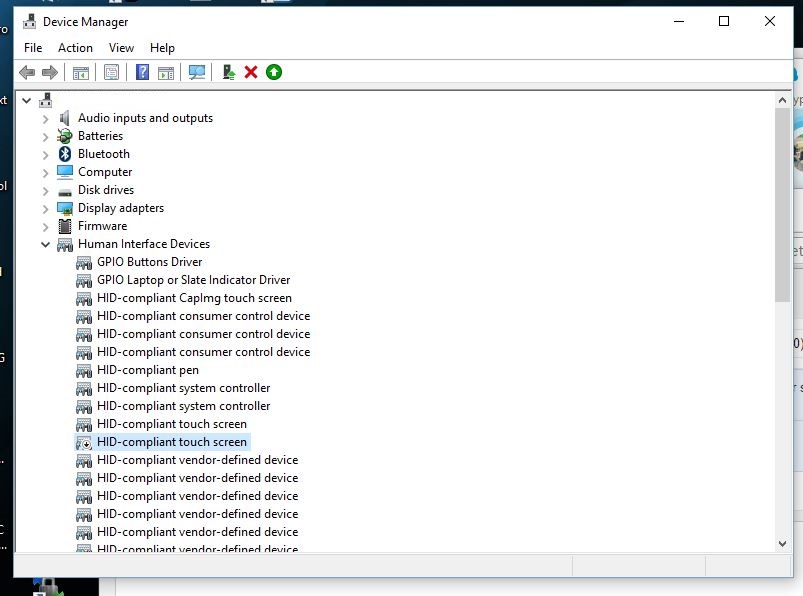Click the Forward navigation arrow
This screenshot has width=803, height=596.
click(x=48, y=71)
